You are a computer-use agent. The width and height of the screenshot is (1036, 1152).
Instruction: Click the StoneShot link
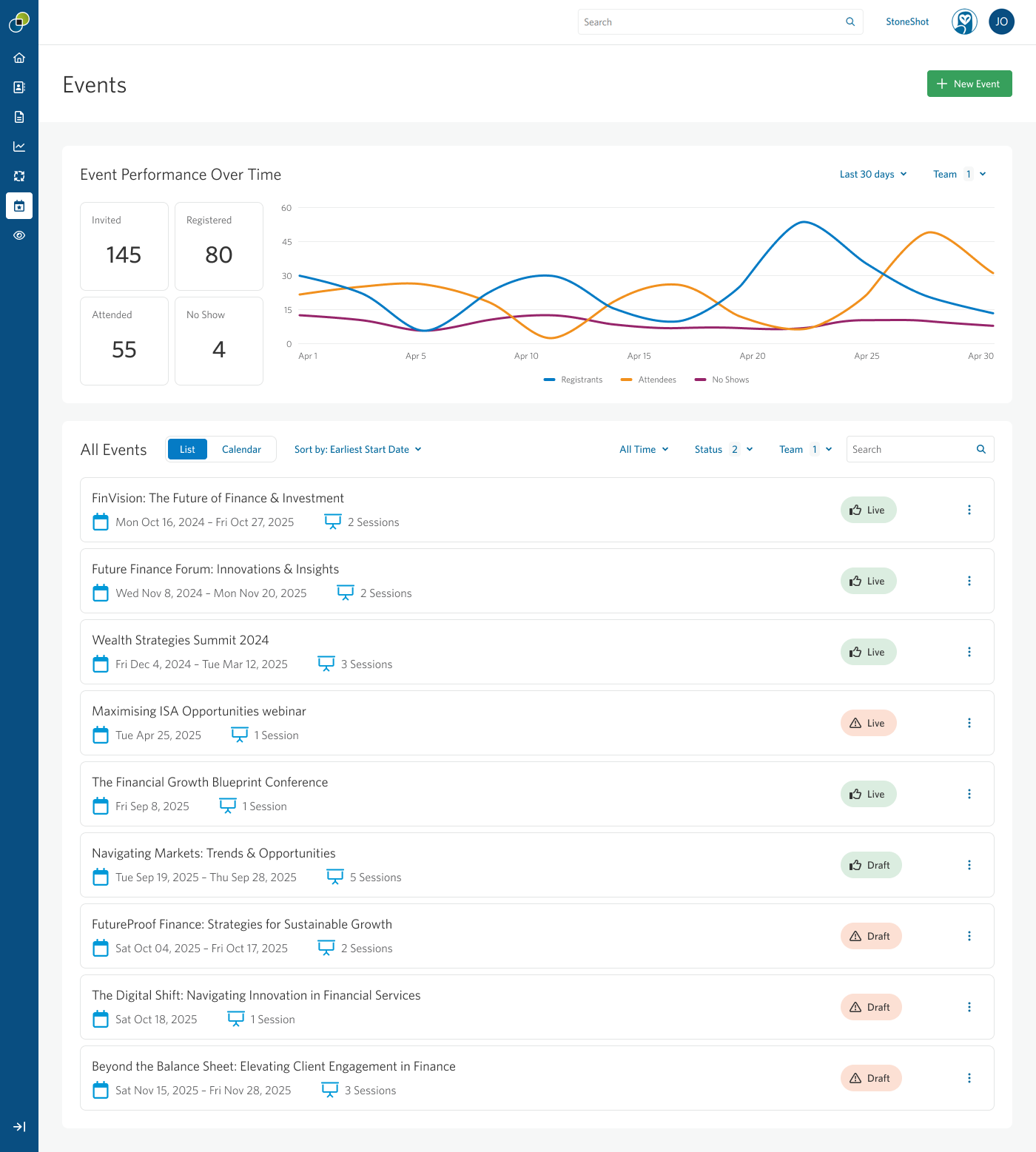click(906, 22)
